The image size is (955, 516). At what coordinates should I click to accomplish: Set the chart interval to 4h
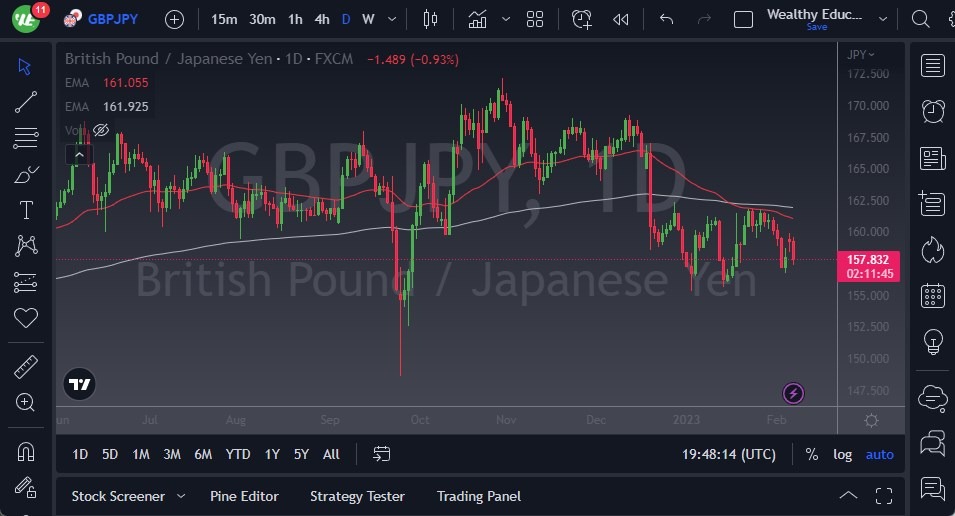[x=321, y=19]
